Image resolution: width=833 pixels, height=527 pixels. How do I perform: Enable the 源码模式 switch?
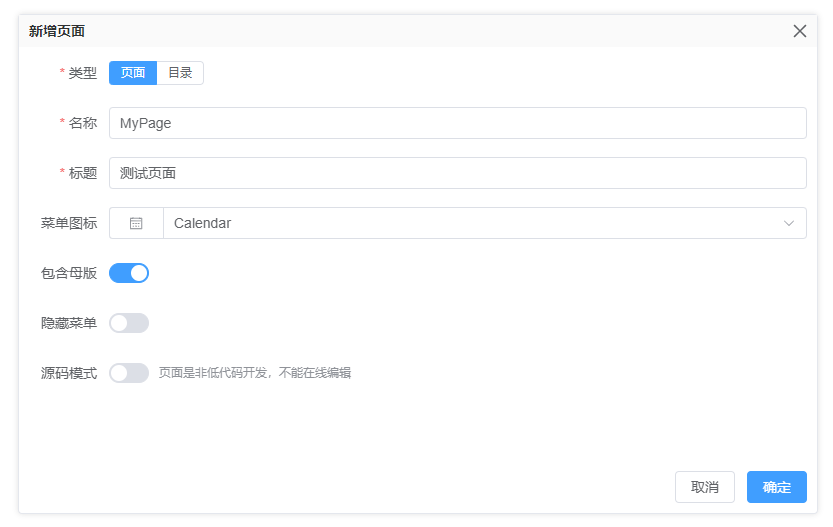click(x=129, y=373)
